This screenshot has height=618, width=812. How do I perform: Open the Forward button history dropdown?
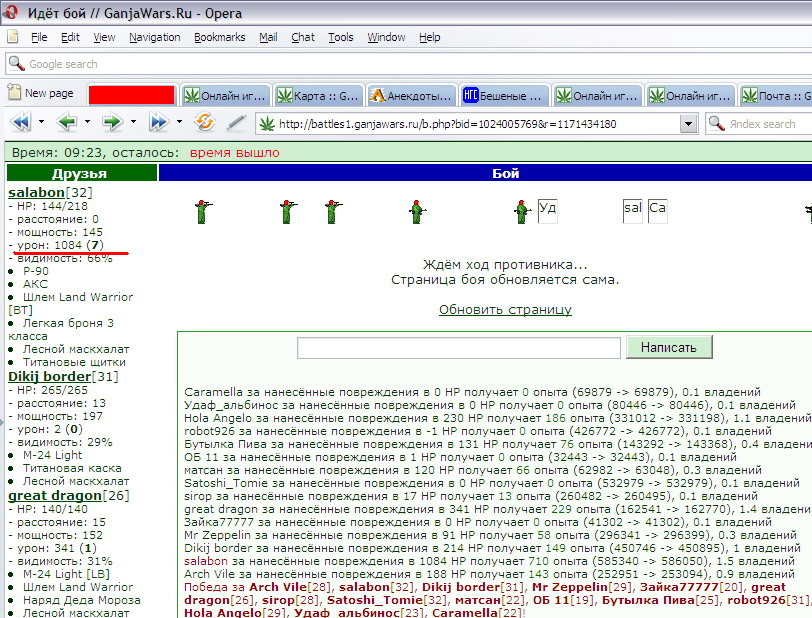pyautogui.click(x=133, y=122)
